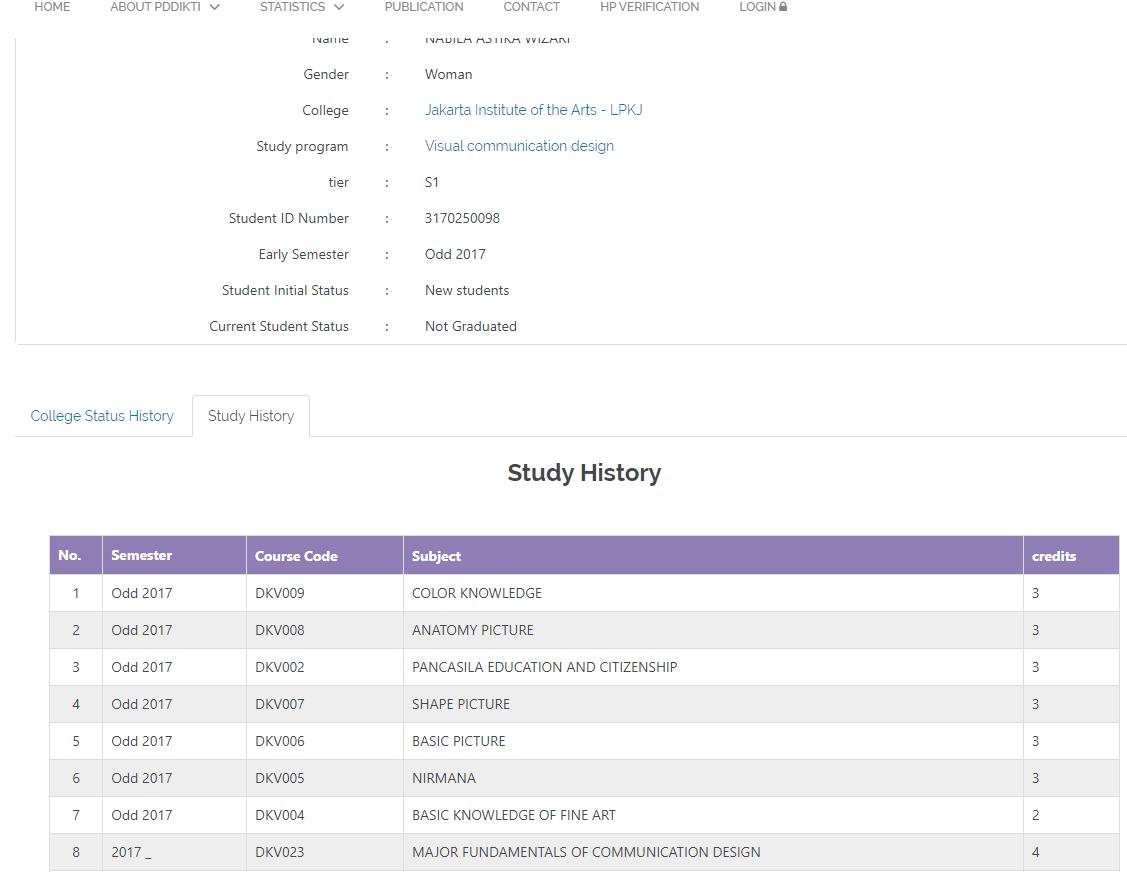
Task: Expand the ABOUT PDDIKTI dropdown chevron
Action: tap(214, 7)
